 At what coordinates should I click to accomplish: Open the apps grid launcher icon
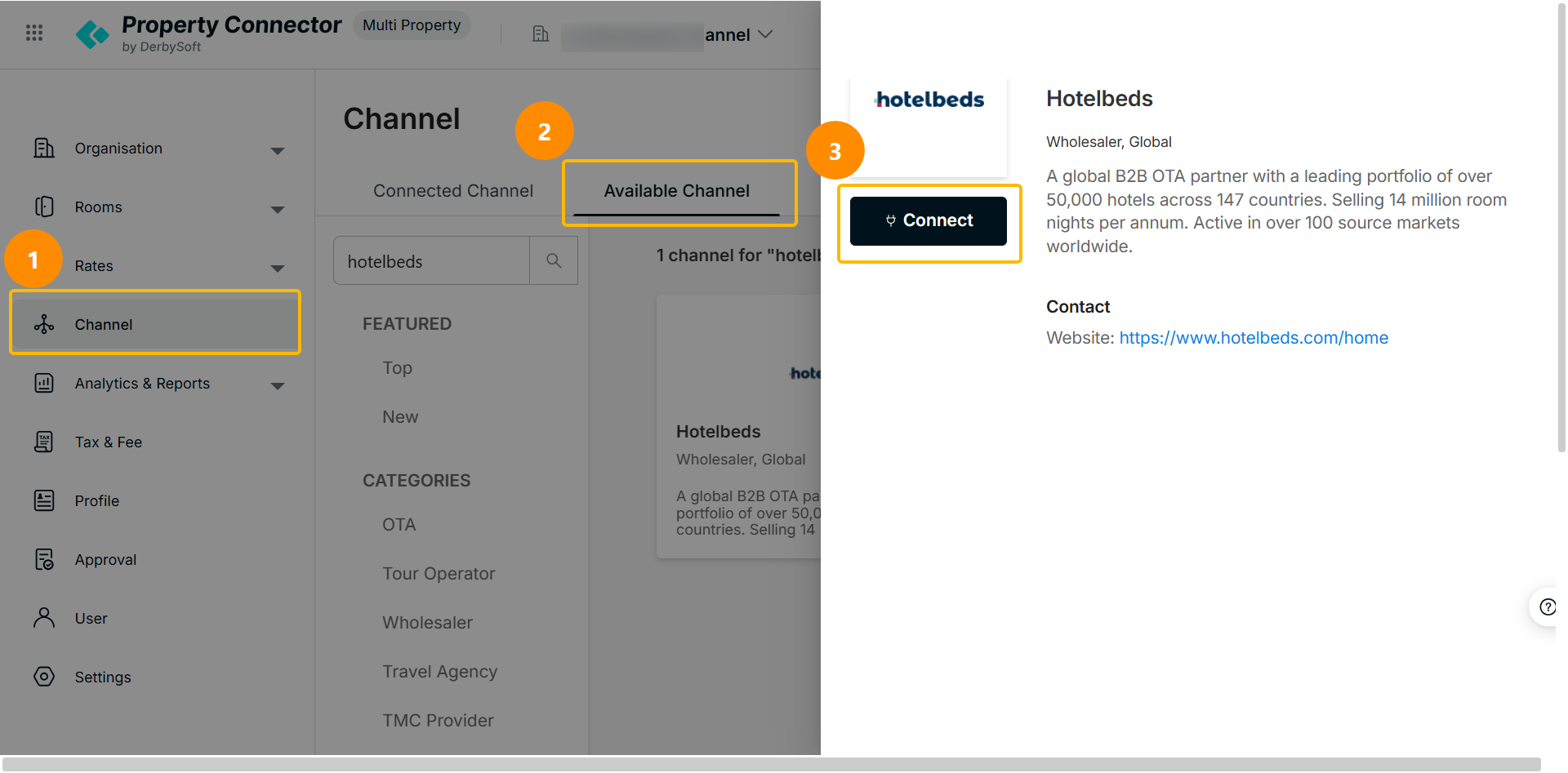34,33
